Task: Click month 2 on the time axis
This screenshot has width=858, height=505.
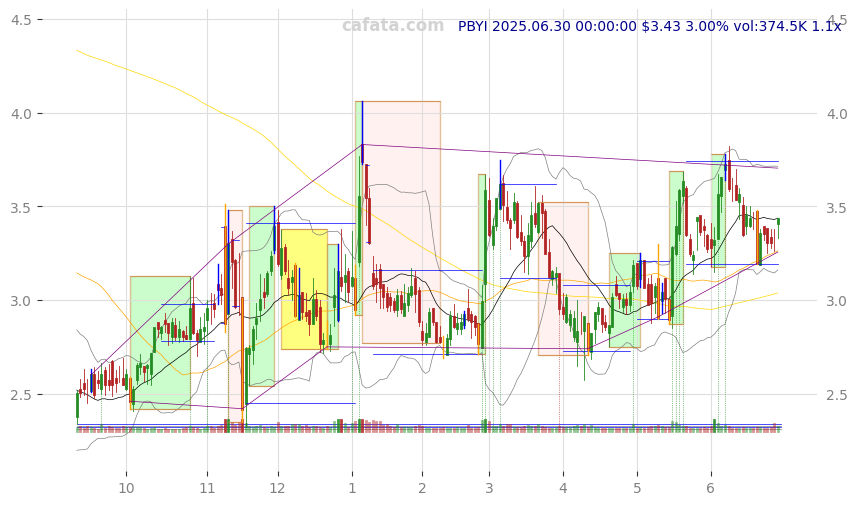Action: pos(422,488)
